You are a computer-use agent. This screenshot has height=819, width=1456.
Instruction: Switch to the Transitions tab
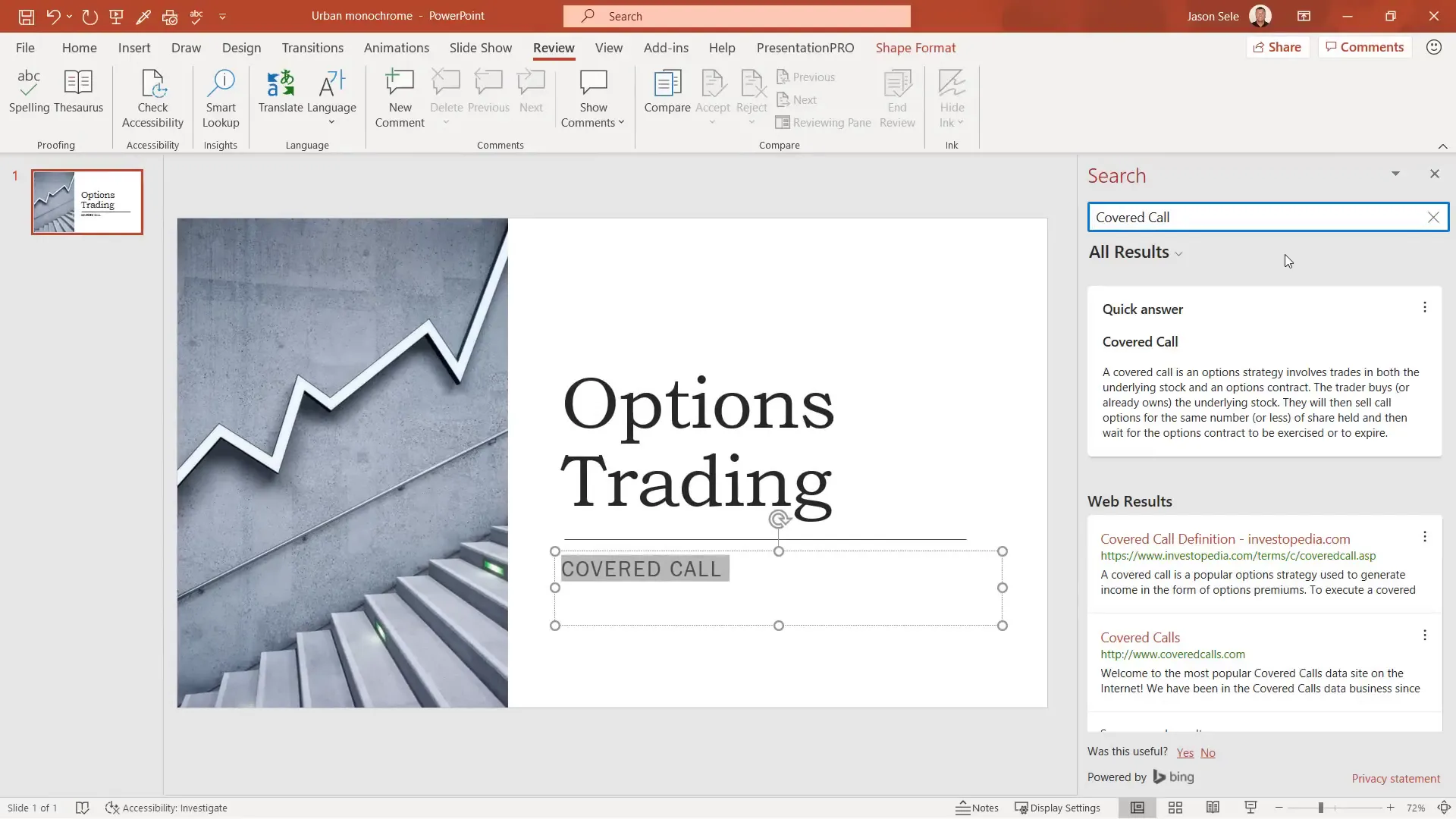coord(312,48)
